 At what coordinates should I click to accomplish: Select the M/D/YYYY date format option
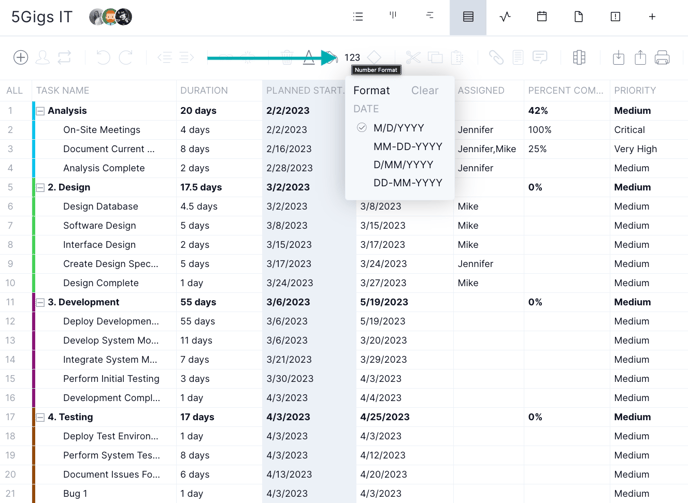pos(399,128)
